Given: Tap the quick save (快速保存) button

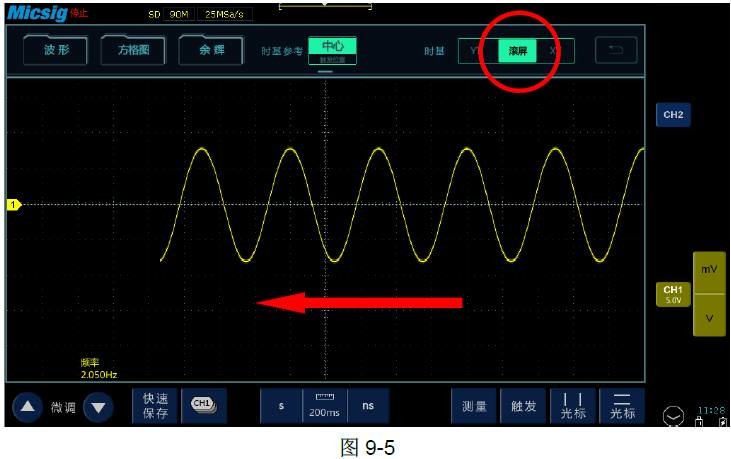Looking at the screenshot, I should tap(155, 406).
